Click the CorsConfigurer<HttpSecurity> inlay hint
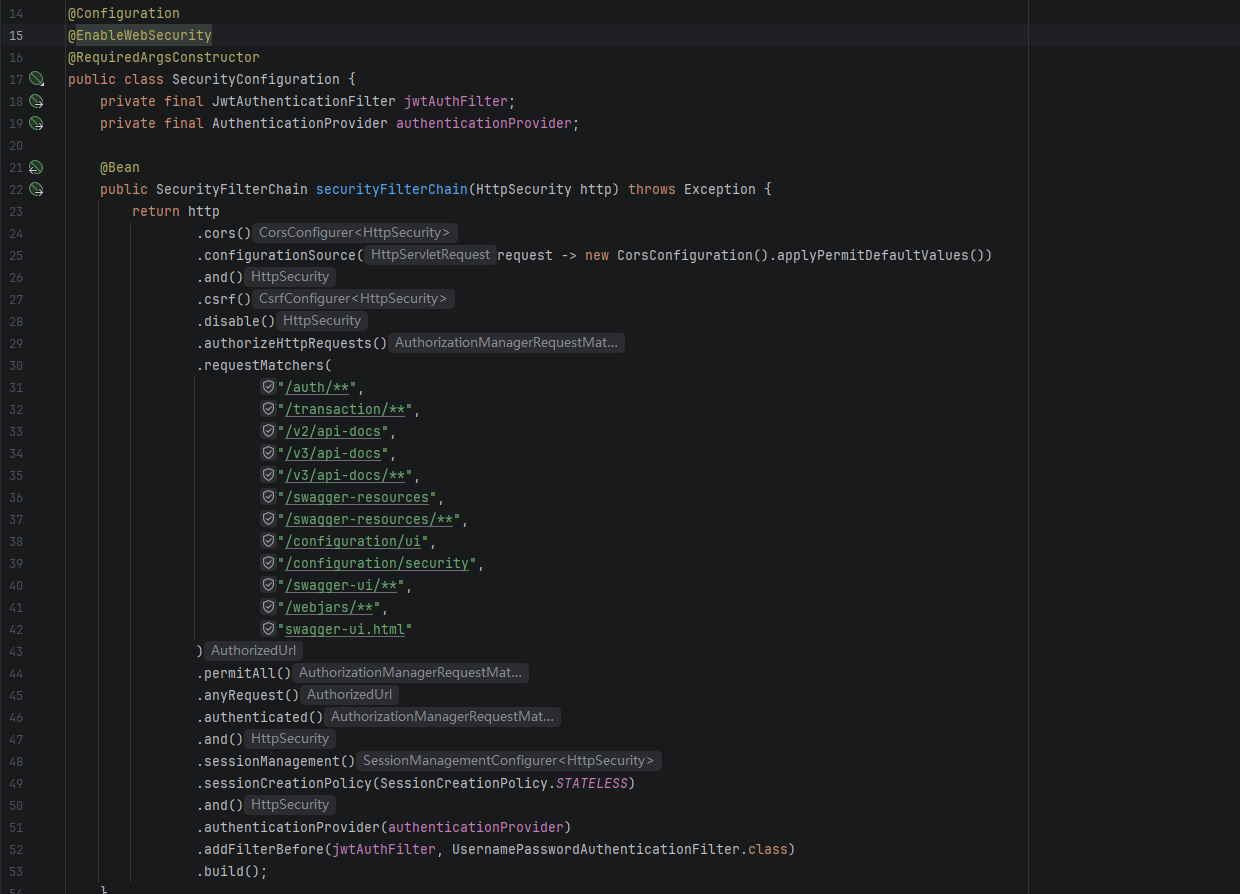This screenshot has height=894, width=1240. pyautogui.click(x=355, y=233)
